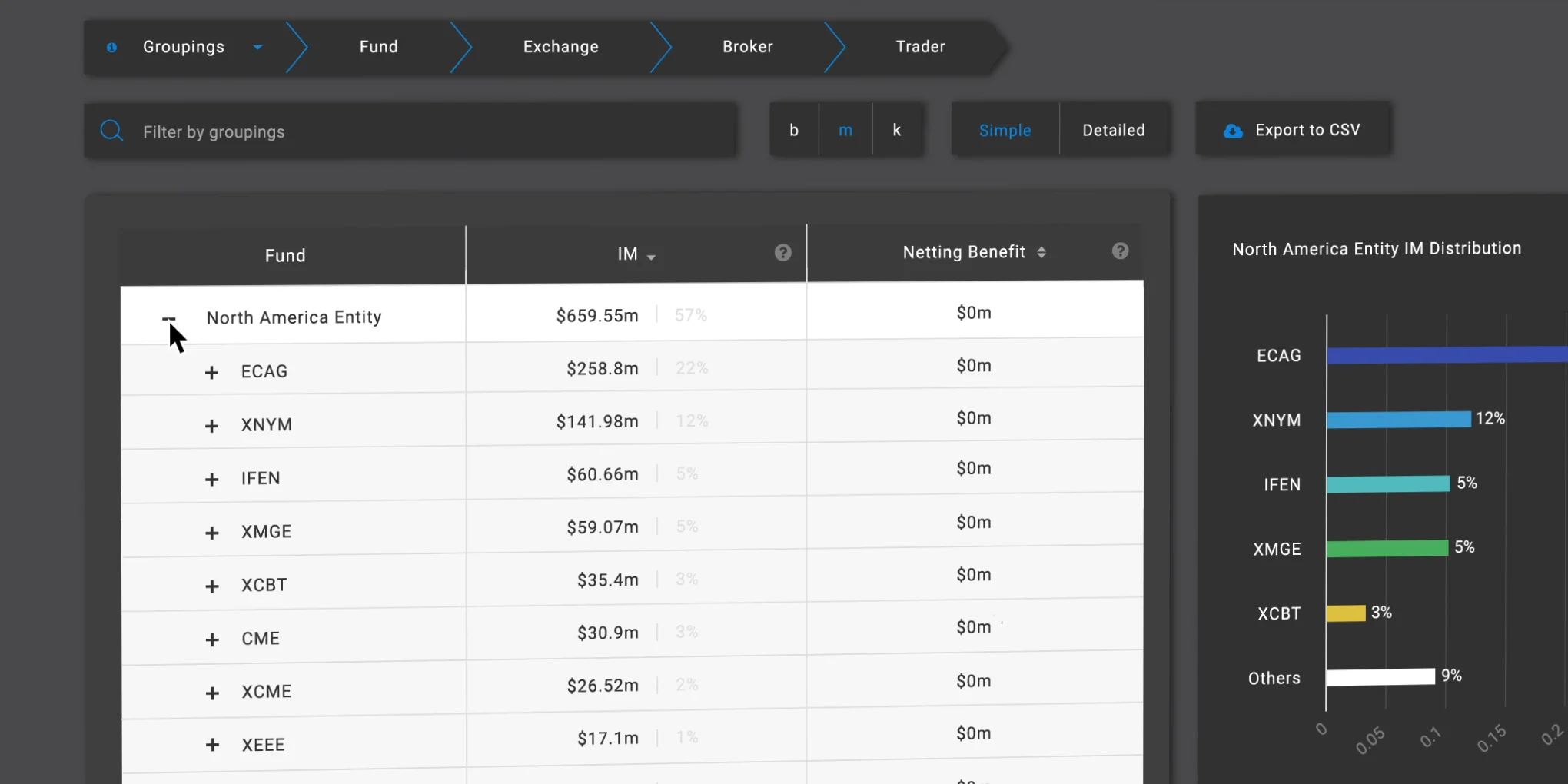Select the Exchange grouping breadcrumb
This screenshot has height=784, width=1568.
pos(561,47)
